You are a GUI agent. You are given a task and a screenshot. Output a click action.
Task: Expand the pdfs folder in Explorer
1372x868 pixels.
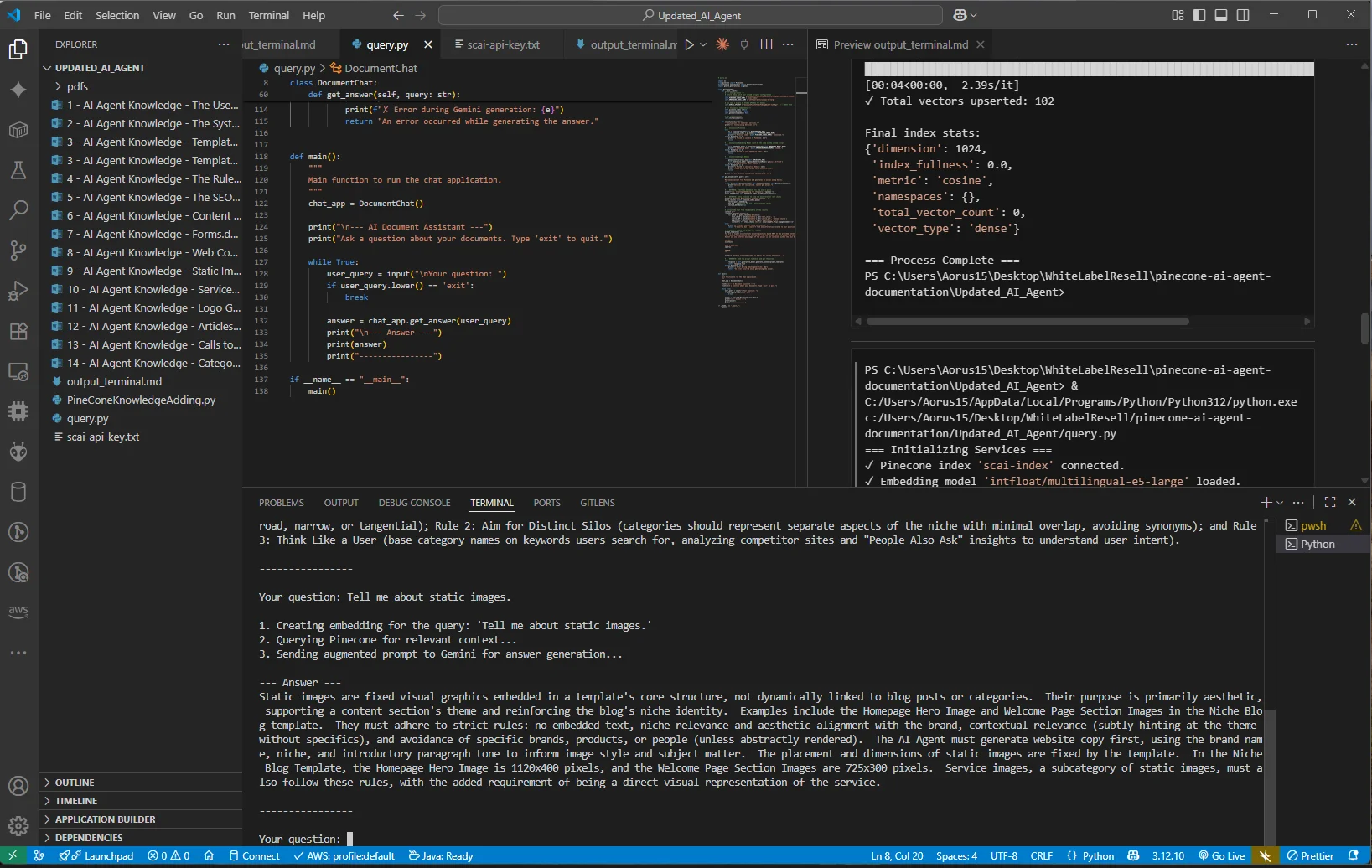[77, 86]
